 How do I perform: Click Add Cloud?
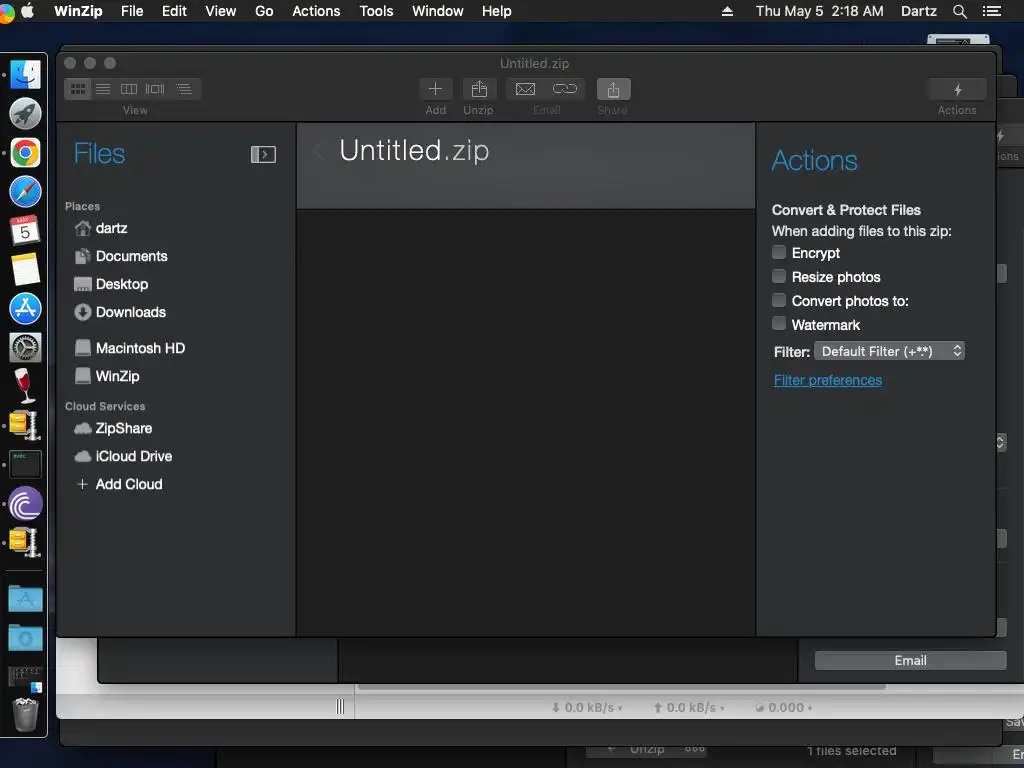tap(129, 485)
